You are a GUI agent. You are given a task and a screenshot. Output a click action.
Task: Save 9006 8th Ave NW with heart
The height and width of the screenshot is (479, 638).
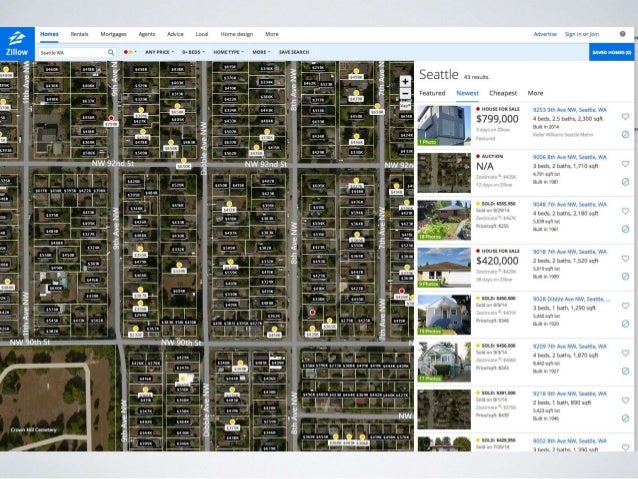click(625, 164)
